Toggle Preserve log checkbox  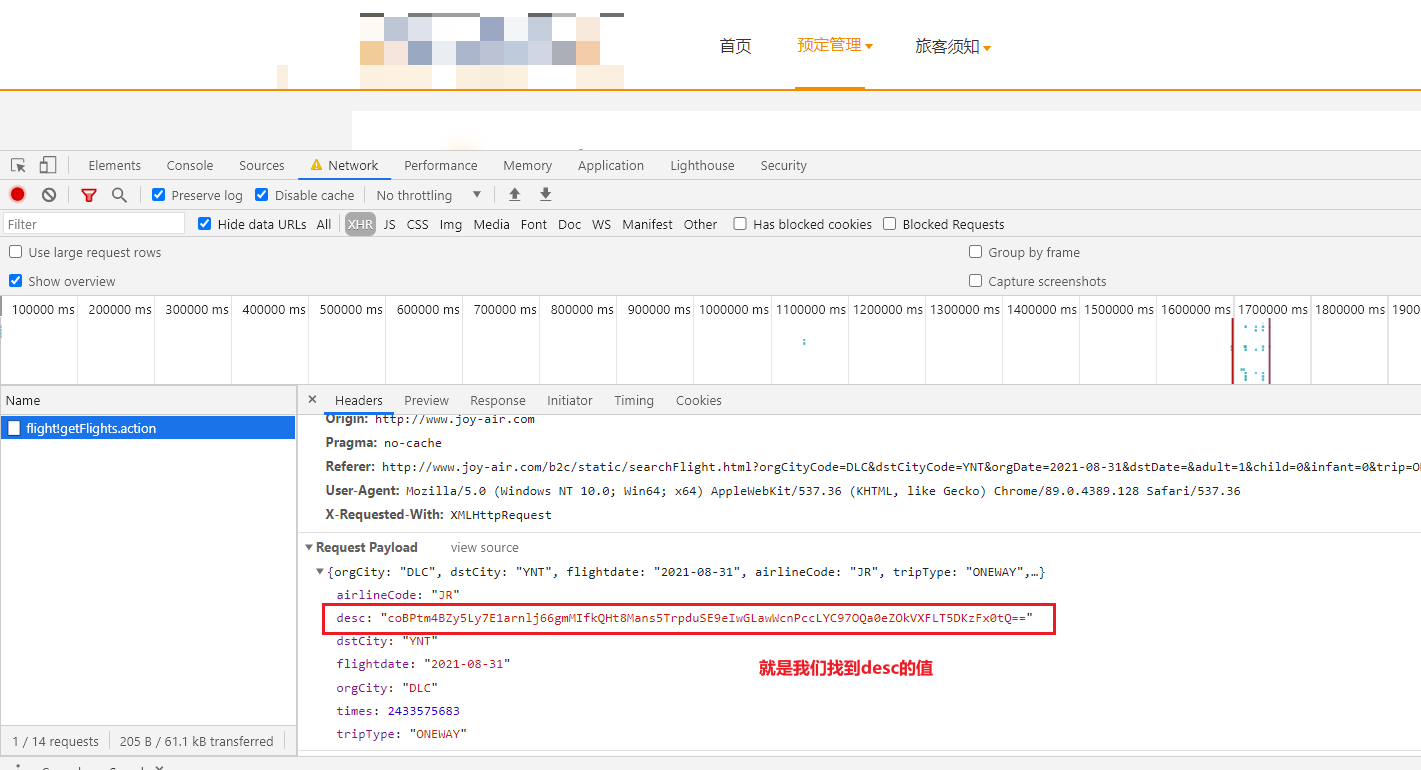click(x=158, y=195)
